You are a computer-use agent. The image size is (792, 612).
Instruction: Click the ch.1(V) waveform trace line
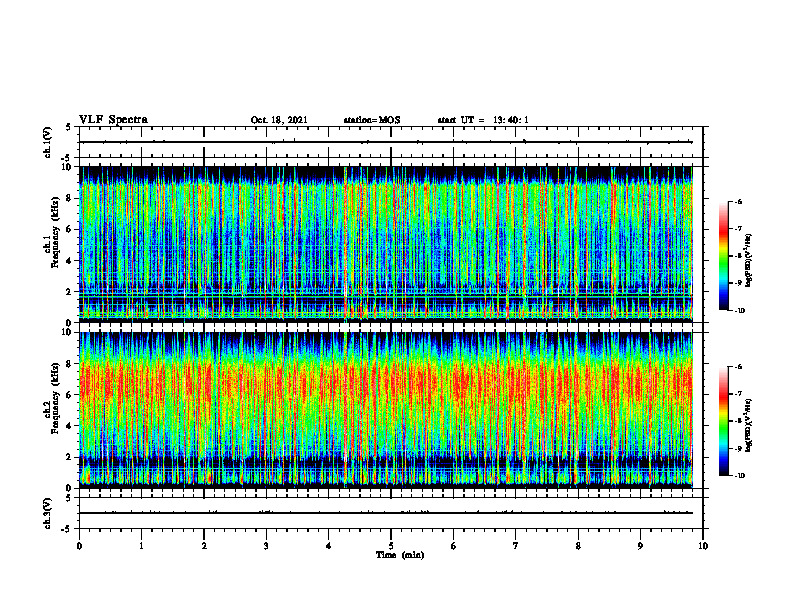pos(386,142)
